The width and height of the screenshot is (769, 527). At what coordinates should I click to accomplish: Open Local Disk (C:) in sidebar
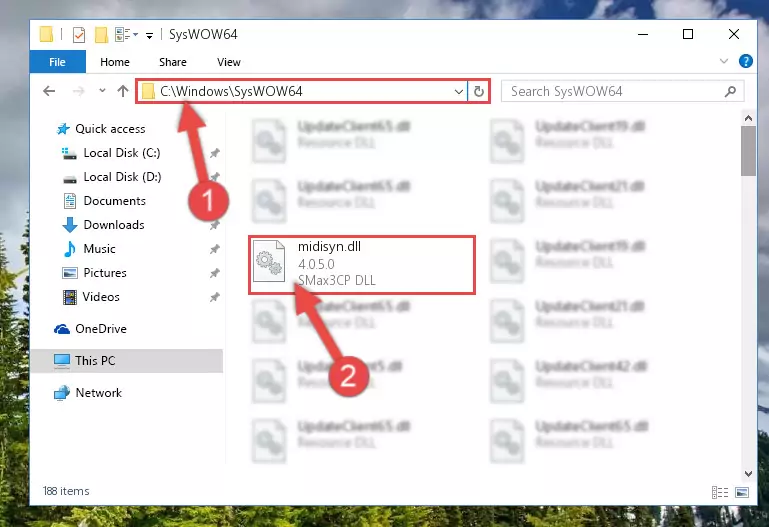tap(122, 153)
